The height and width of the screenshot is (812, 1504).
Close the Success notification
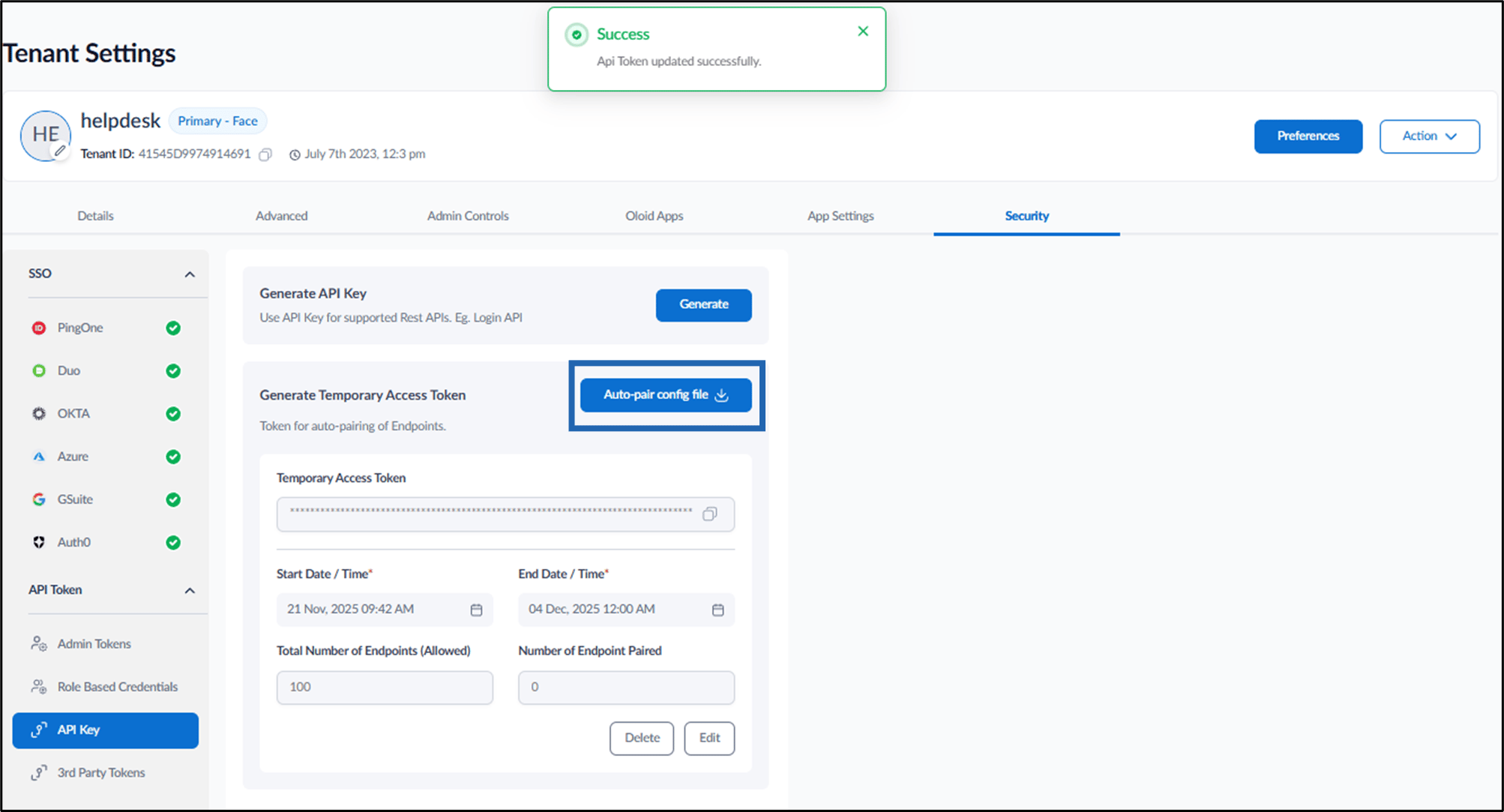coord(863,31)
